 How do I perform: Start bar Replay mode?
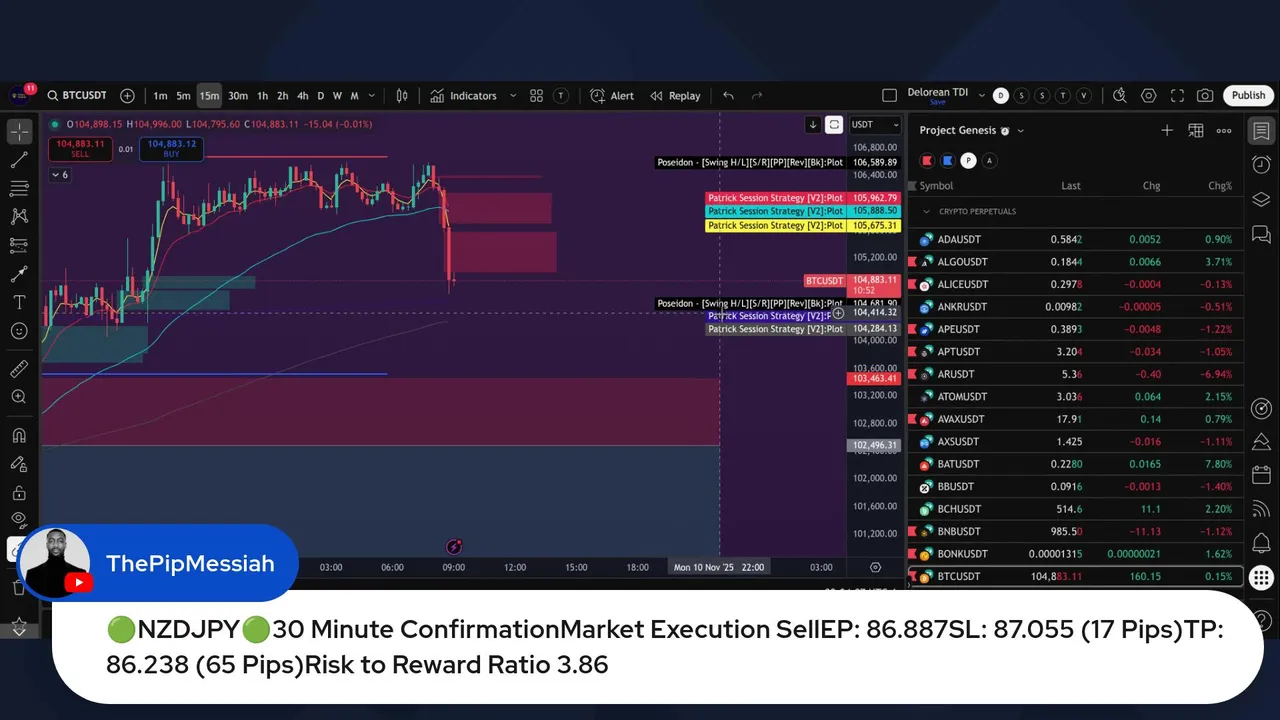(675, 96)
